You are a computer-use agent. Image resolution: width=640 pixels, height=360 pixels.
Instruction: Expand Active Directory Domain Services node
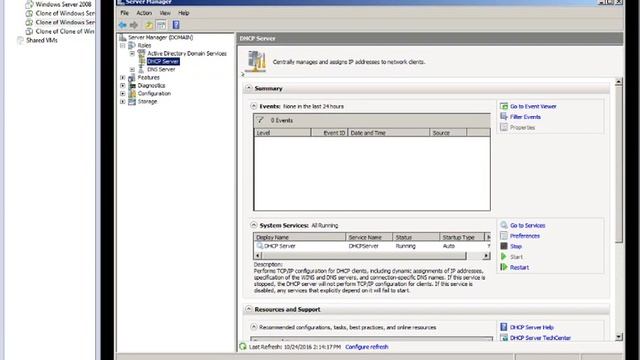pyautogui.click(x=132, y=53)
